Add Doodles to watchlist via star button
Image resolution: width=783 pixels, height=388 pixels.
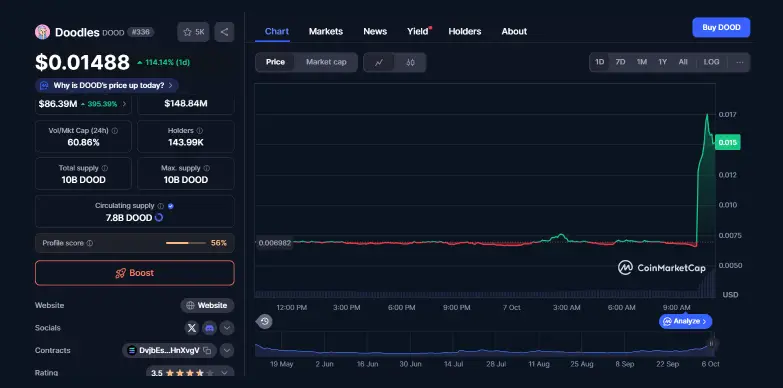(x=193, y=32)
